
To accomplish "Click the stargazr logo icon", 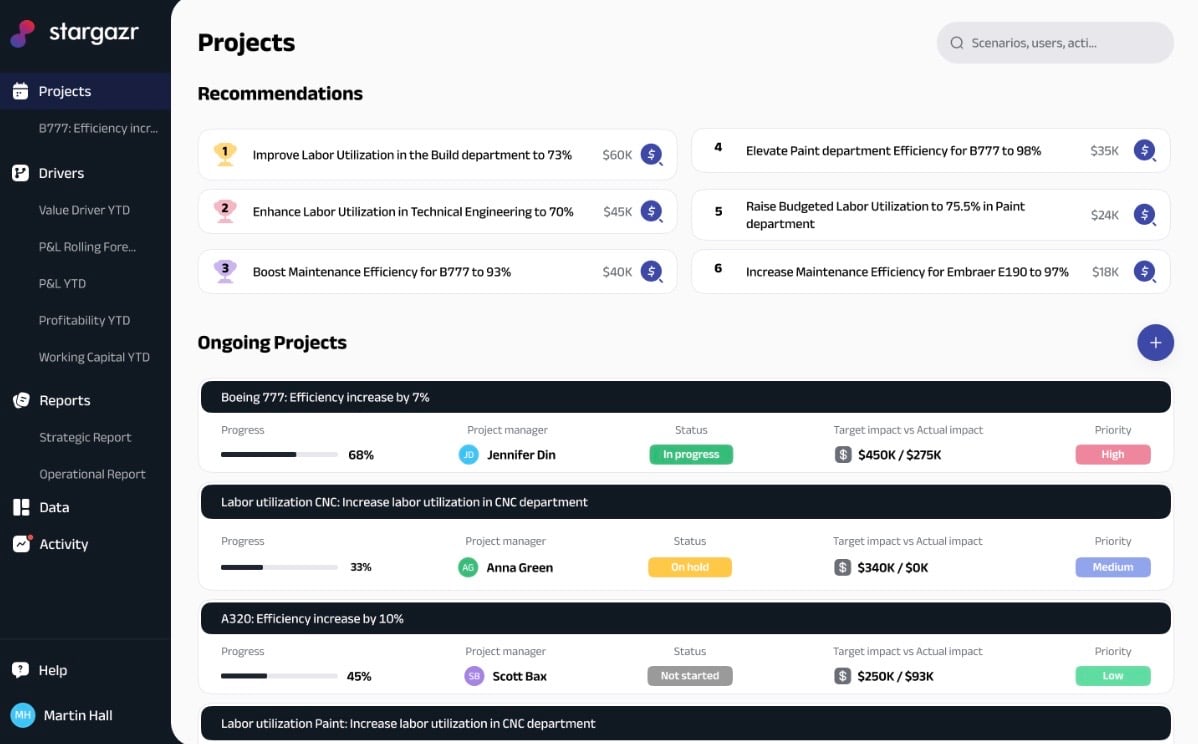I will pos(23,33).
